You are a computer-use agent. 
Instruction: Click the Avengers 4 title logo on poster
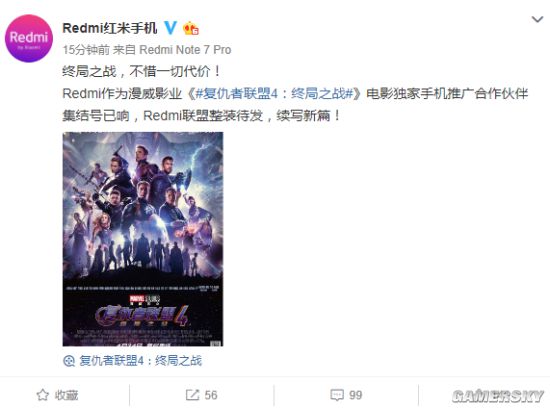point(143,315)
